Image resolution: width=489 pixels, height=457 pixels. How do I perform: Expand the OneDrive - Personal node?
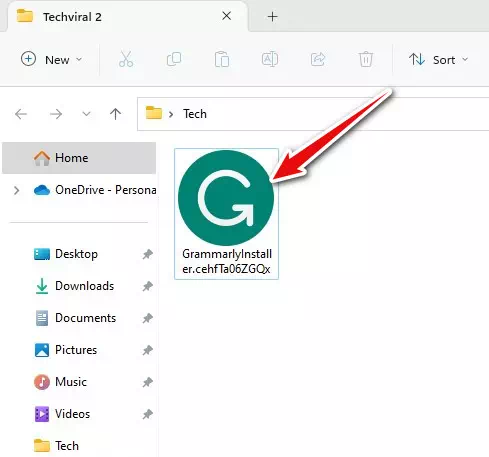pyautogui.click(x=16, y=190)
